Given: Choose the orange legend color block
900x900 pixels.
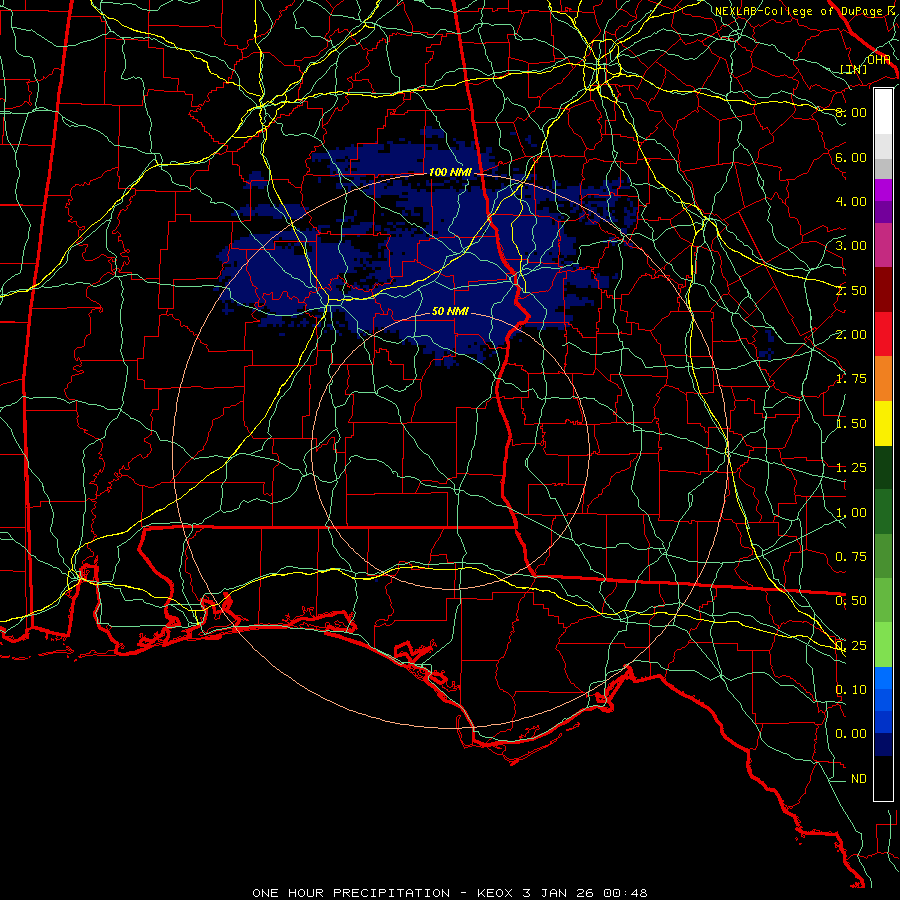Looking at the screenshot, I should pos(883,379).
